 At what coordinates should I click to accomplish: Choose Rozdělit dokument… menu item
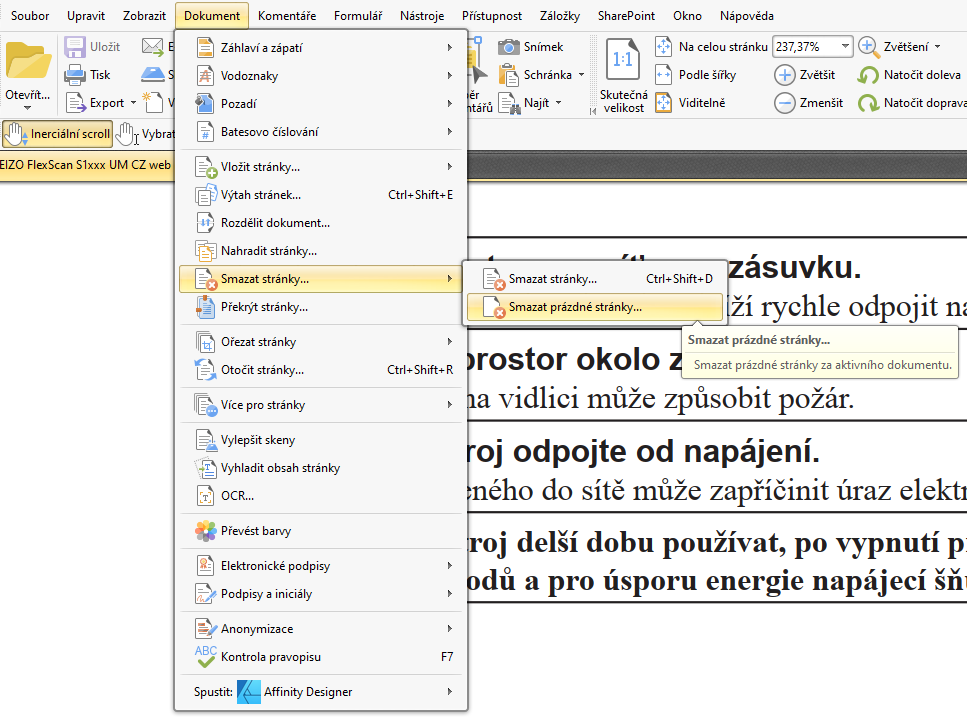[x=321, y=223]
